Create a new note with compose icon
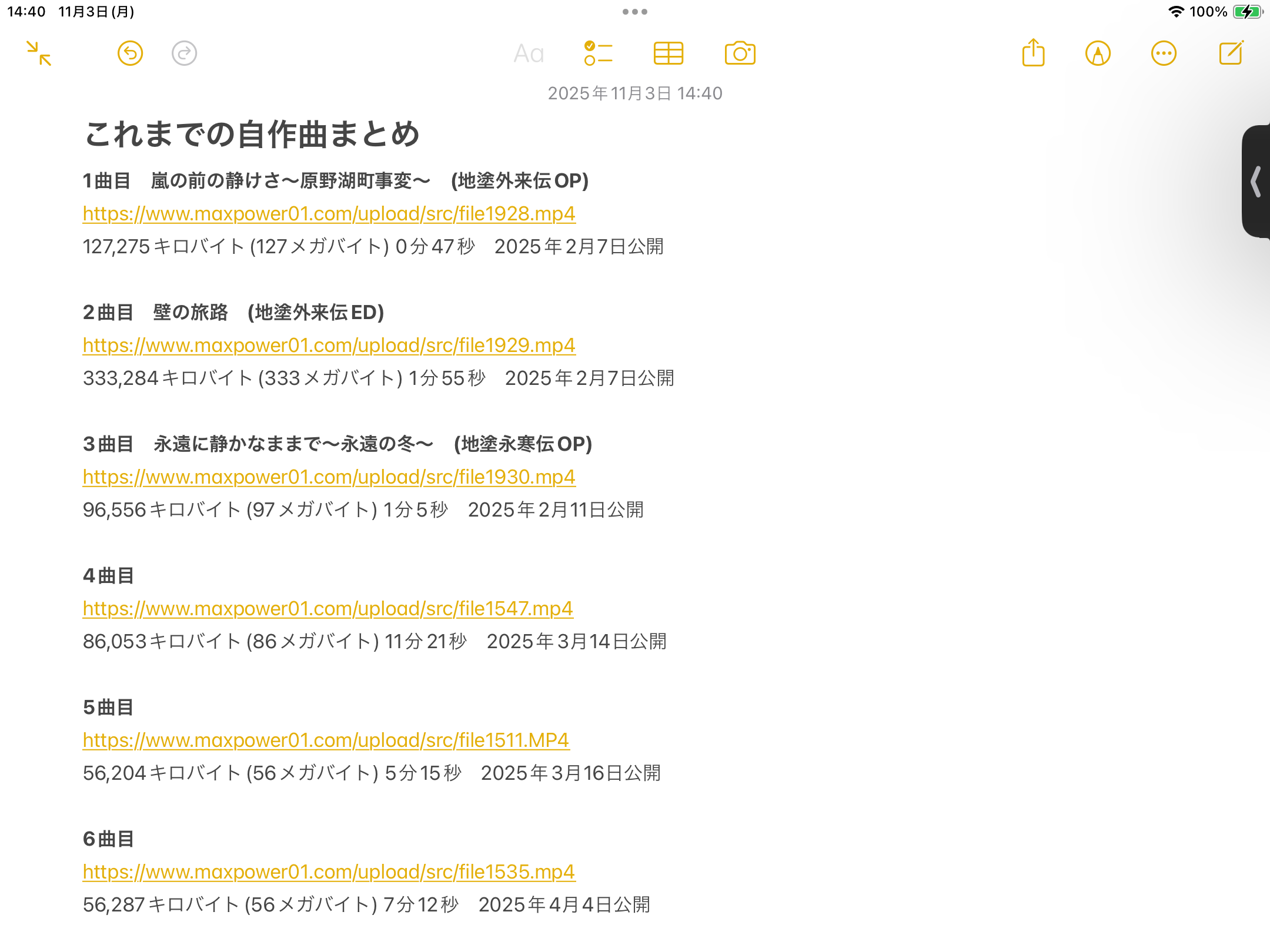The width and height of the screenshot is (1270, 952). 1231,53
